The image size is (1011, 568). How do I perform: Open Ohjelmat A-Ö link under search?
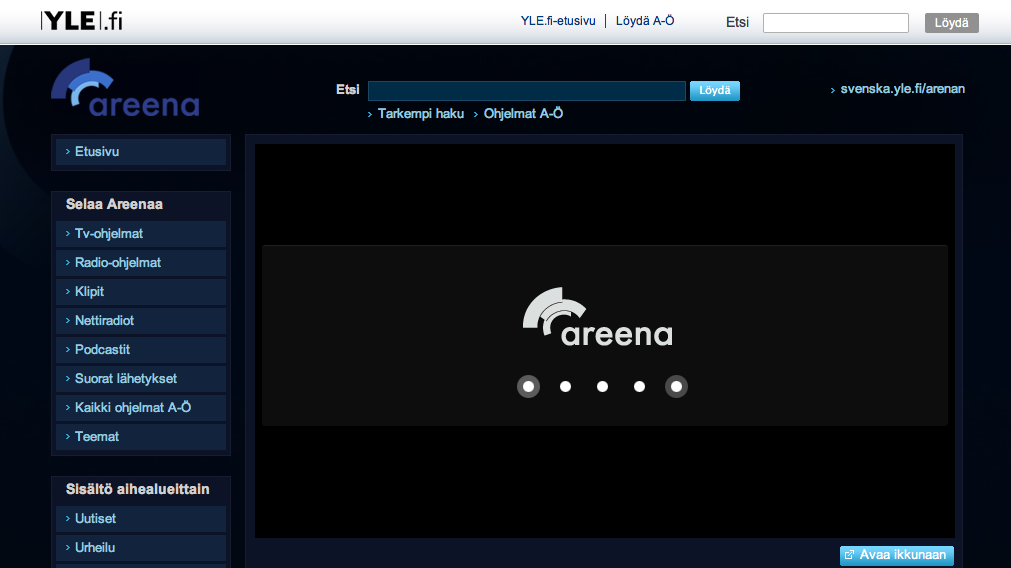coord(523,113)
